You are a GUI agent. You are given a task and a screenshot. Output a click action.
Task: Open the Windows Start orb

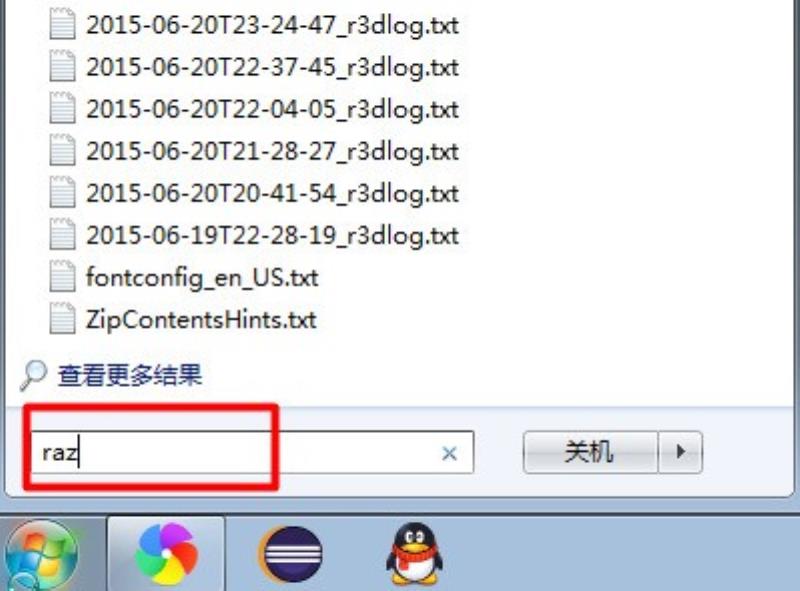pos(41,556)
